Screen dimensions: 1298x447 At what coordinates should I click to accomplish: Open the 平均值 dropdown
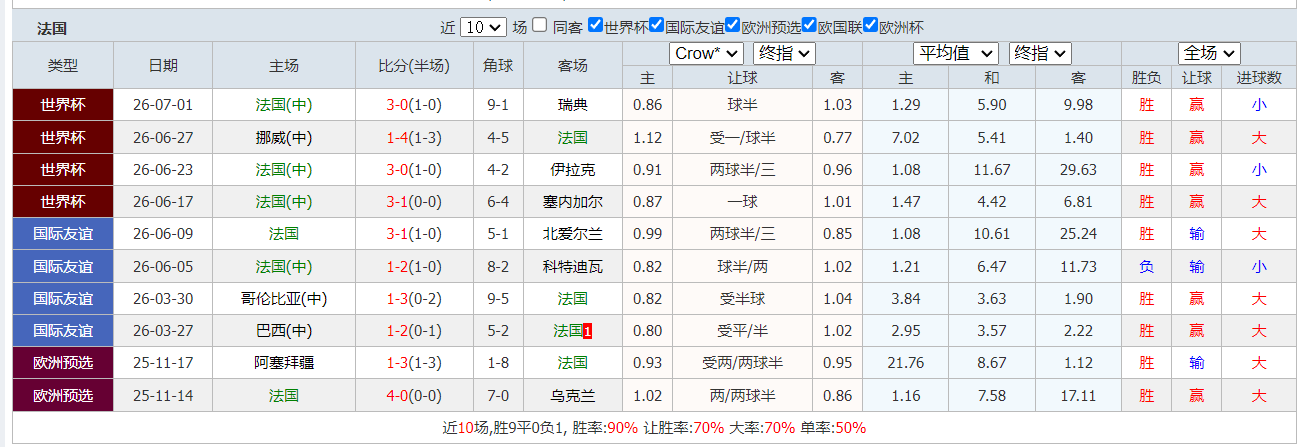click(x=956, y=53)
